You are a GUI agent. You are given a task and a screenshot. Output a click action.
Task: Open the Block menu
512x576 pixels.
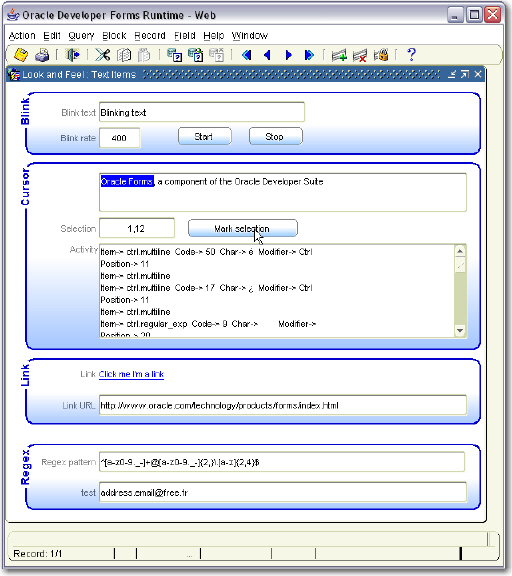pos(114,36)
